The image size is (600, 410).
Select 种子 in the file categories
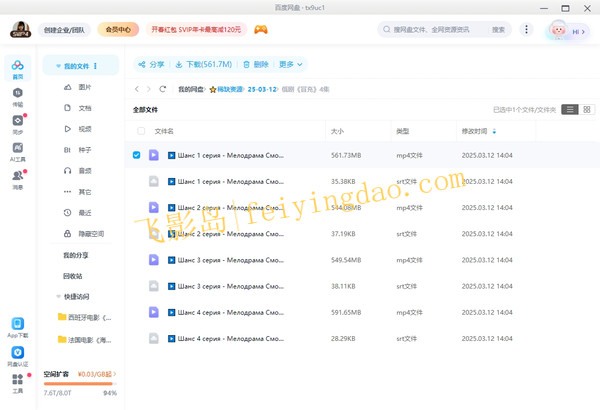[85, 150]
